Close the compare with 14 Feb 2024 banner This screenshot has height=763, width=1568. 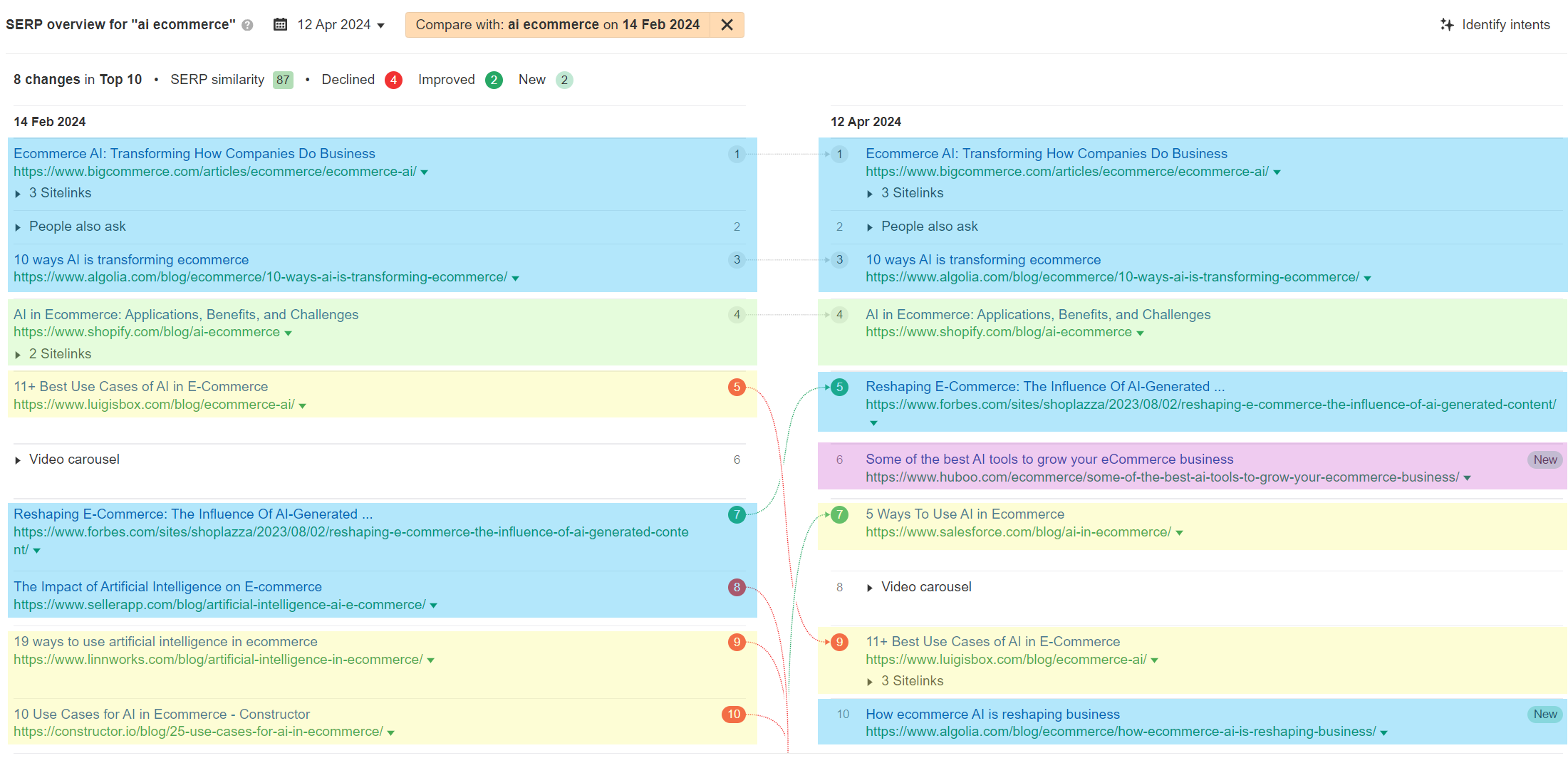click(x=727, y=25)
